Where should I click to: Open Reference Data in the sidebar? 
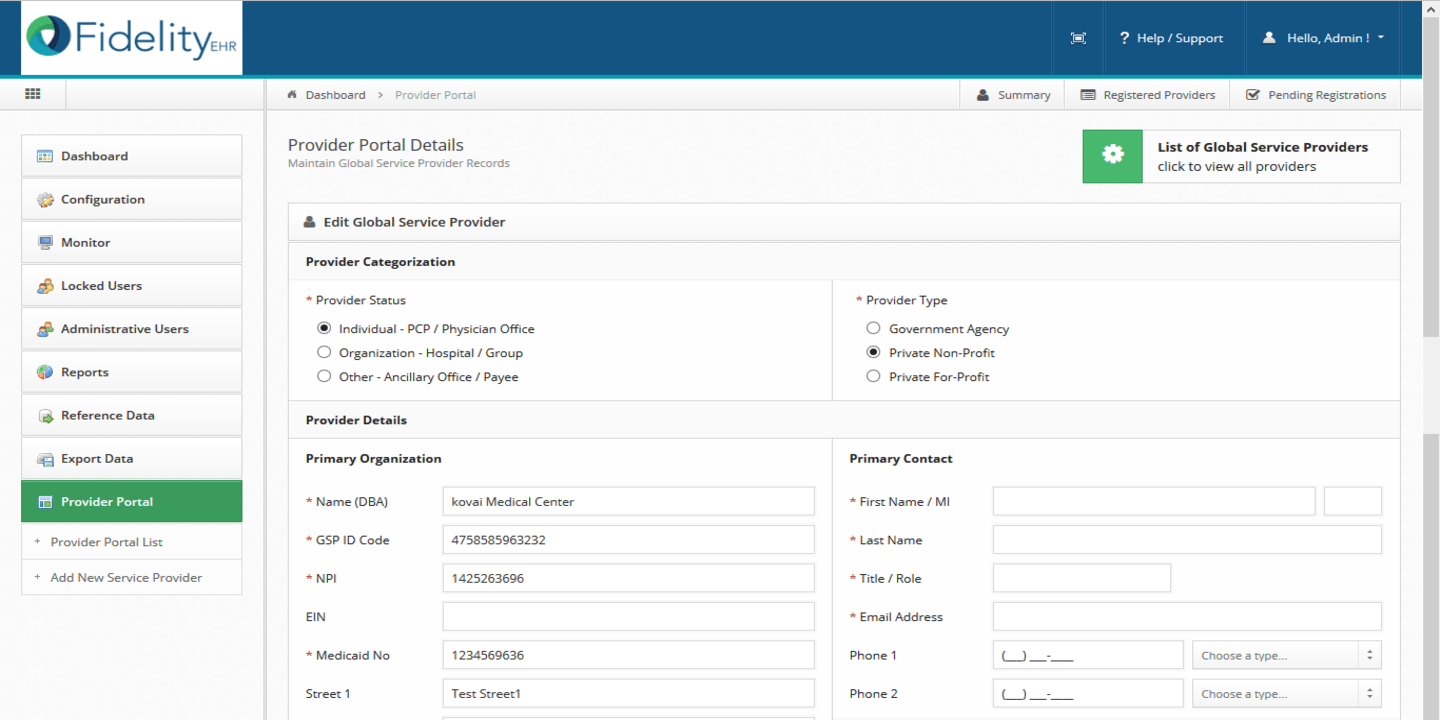[131, 415]
